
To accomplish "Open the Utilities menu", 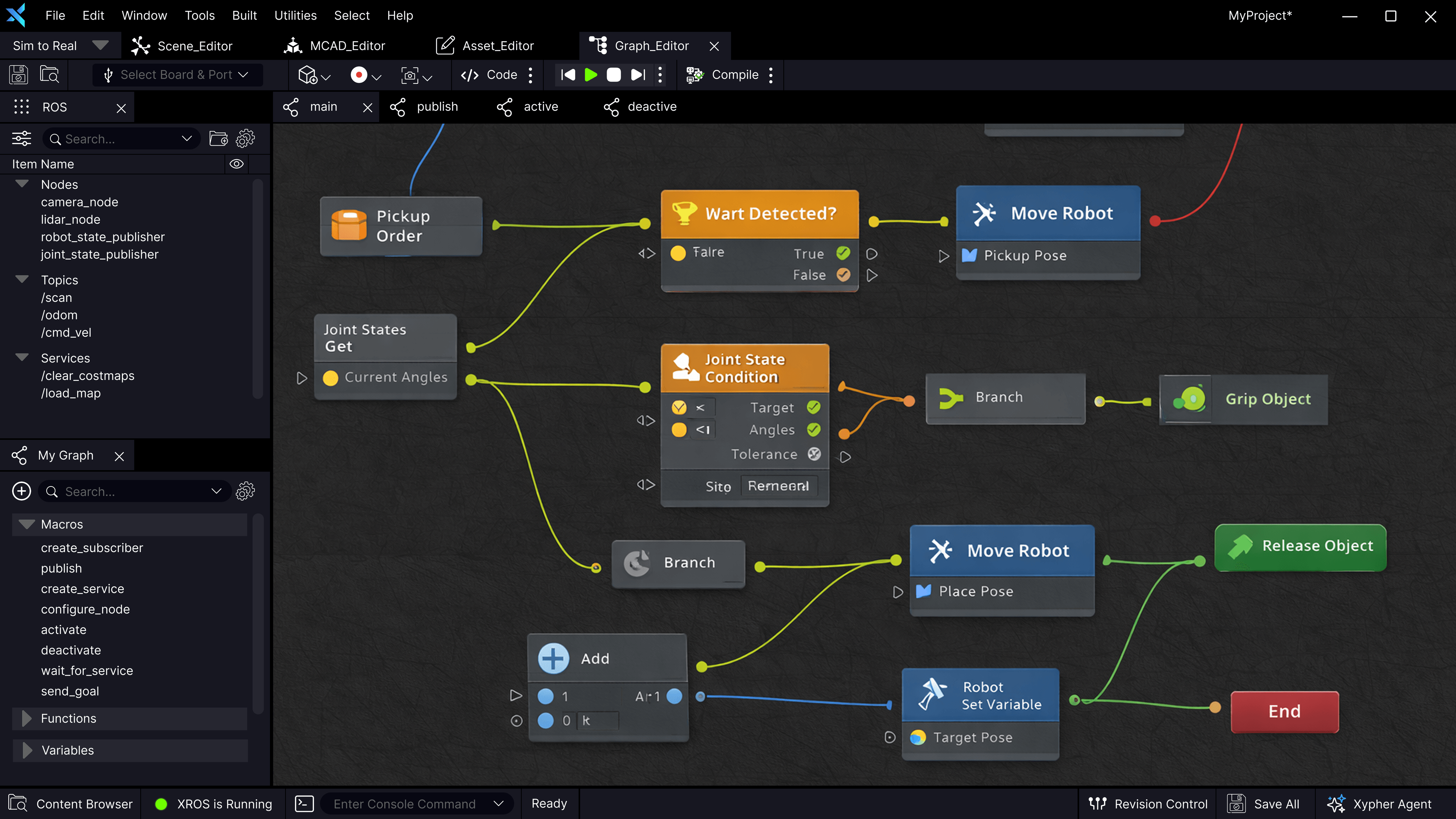I will click(295, 15).
